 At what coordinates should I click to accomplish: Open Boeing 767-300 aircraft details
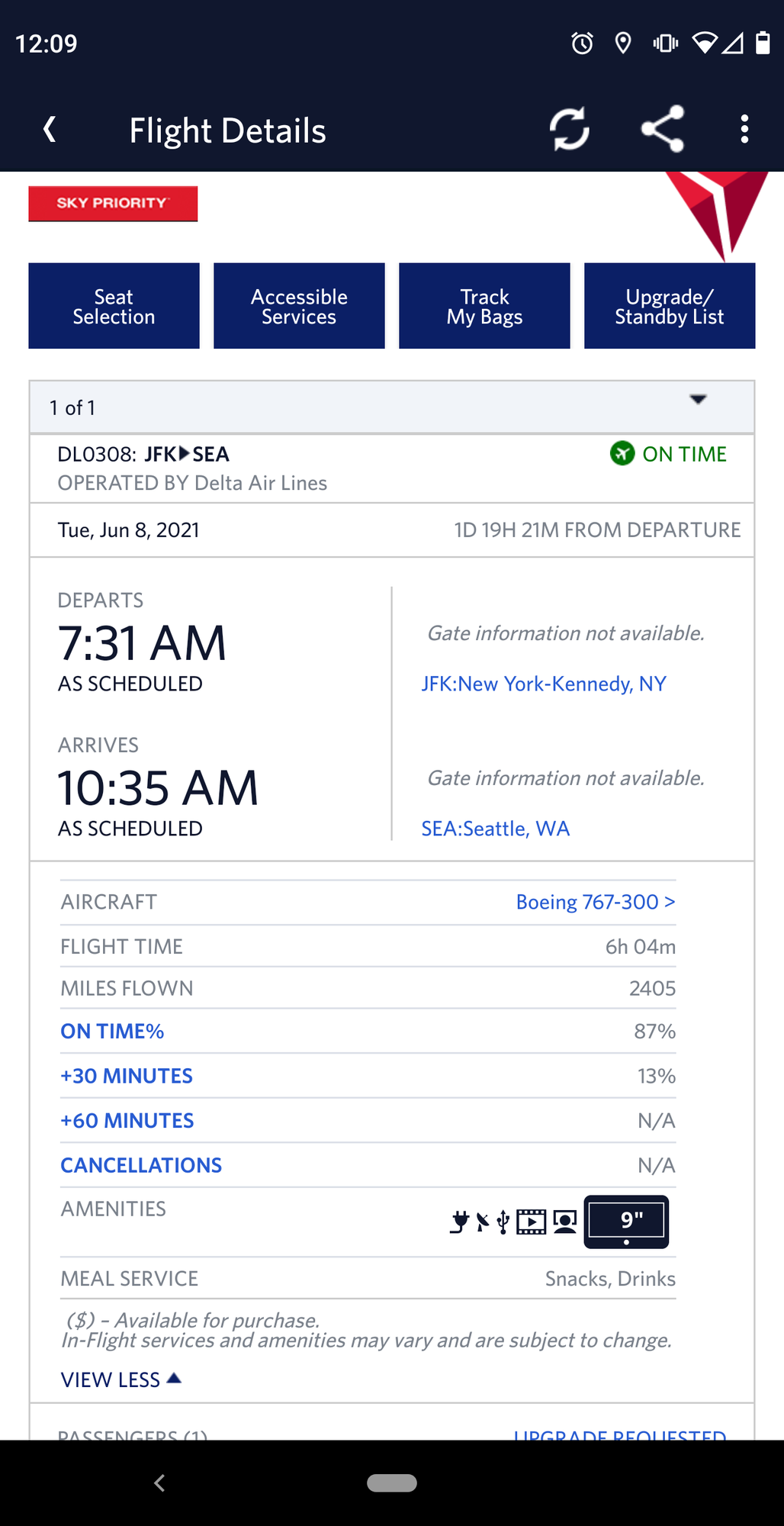[x=596, y=902]
